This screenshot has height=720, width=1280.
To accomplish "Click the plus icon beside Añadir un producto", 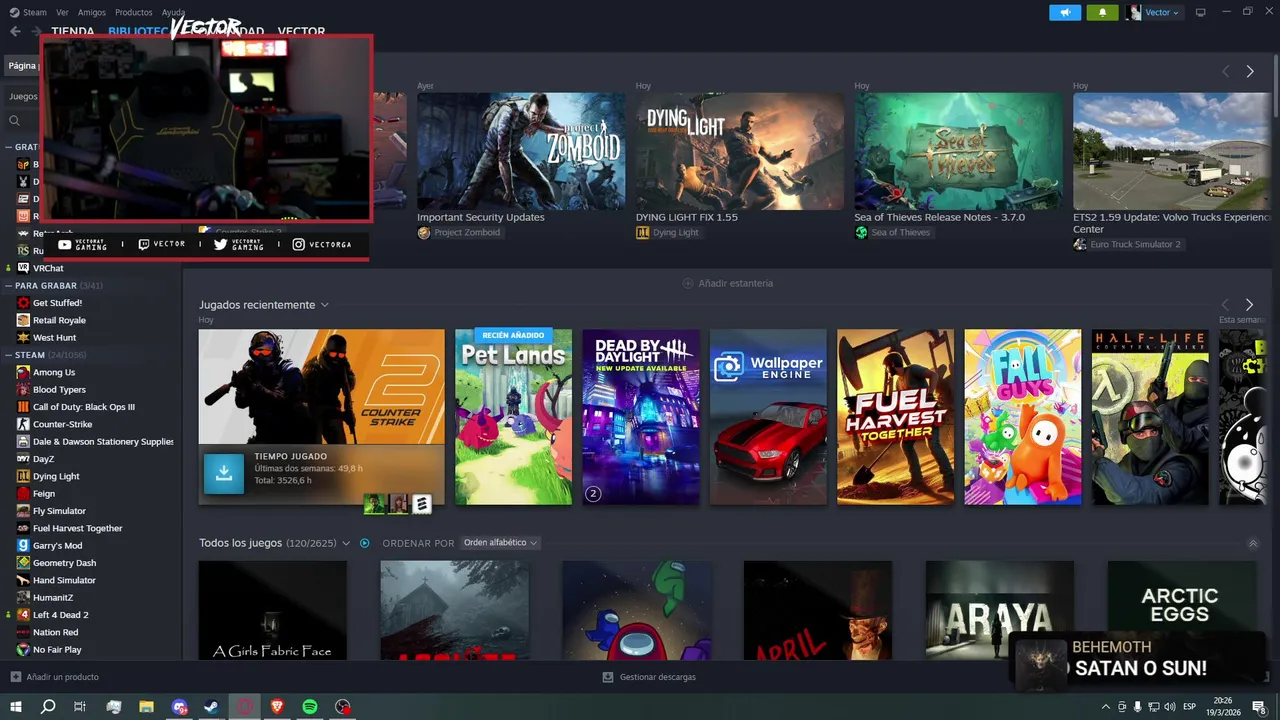I will (15, 677).
